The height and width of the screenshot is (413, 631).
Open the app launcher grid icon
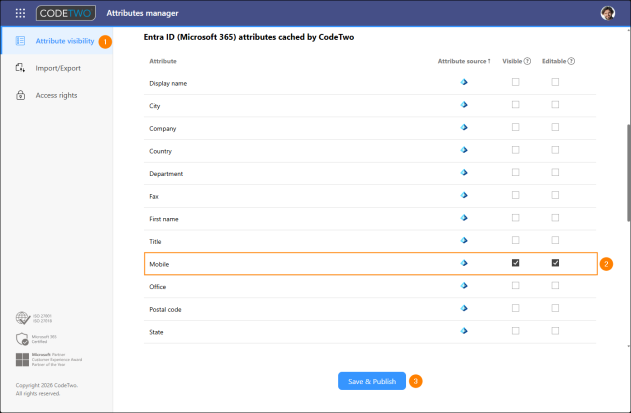[x=20, y=13]
